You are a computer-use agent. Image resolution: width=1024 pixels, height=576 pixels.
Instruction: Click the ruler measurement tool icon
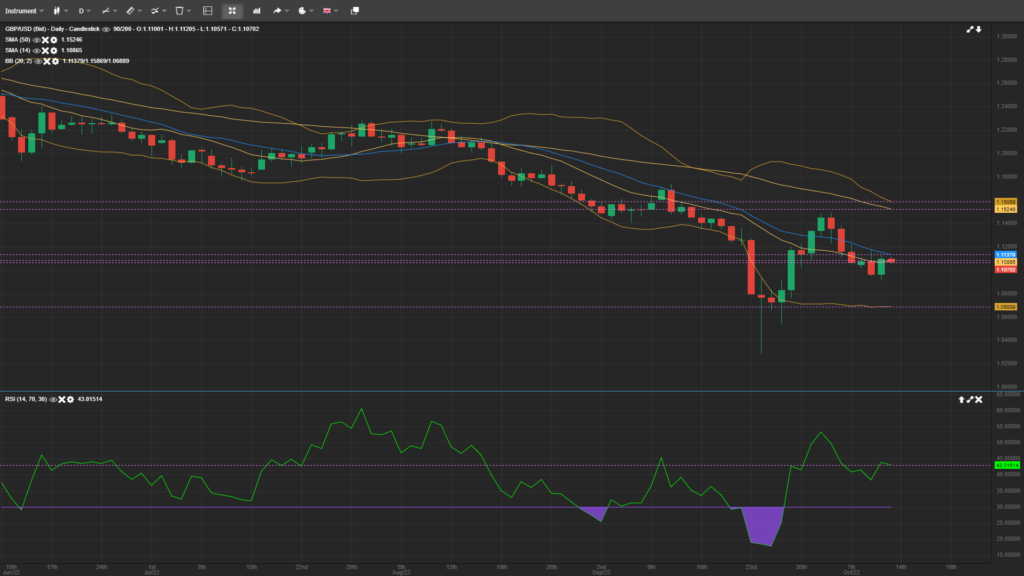[x=131, y=11]
